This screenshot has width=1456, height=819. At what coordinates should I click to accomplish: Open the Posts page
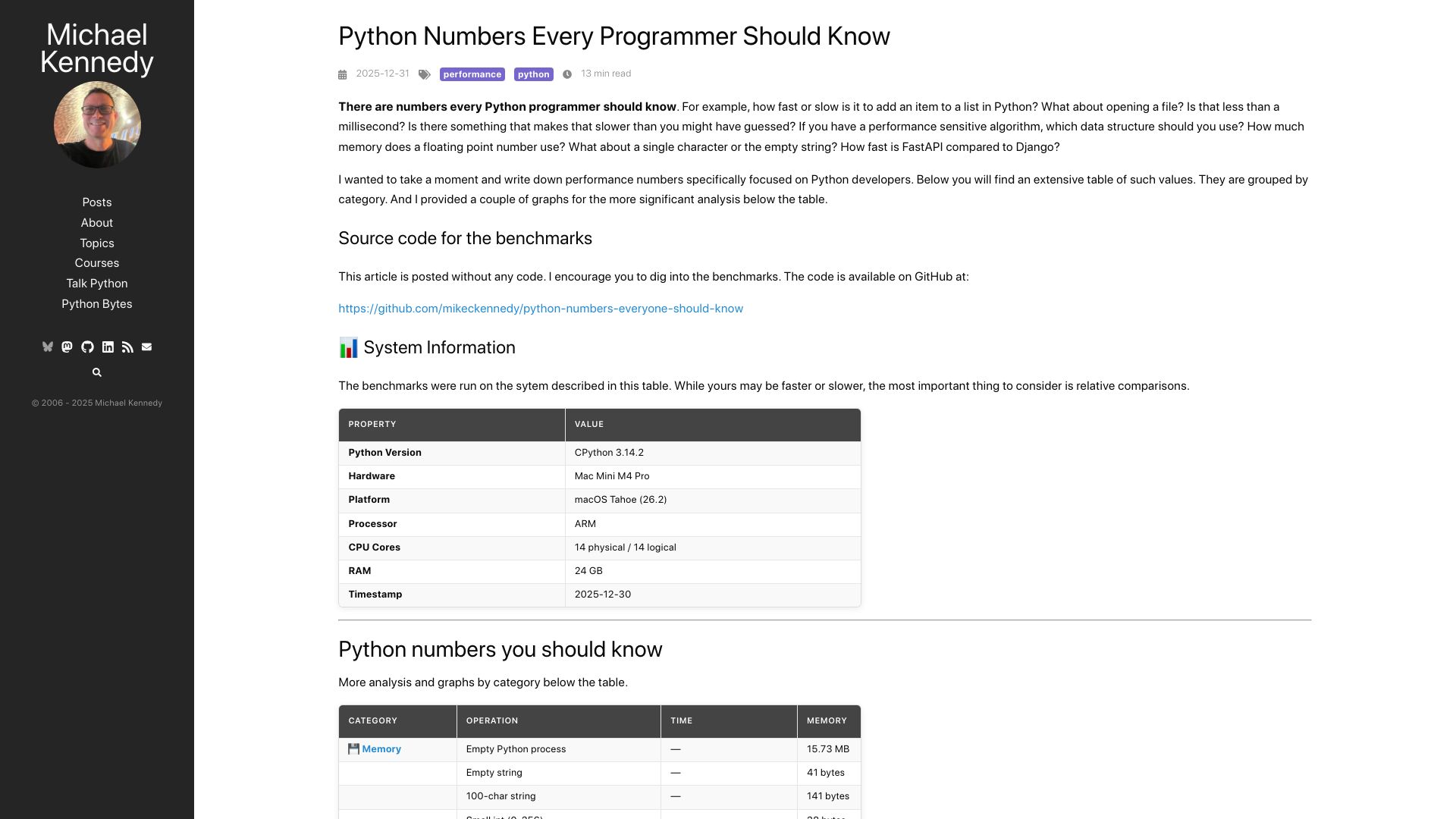pyautogui.click(x=97, y=202)
